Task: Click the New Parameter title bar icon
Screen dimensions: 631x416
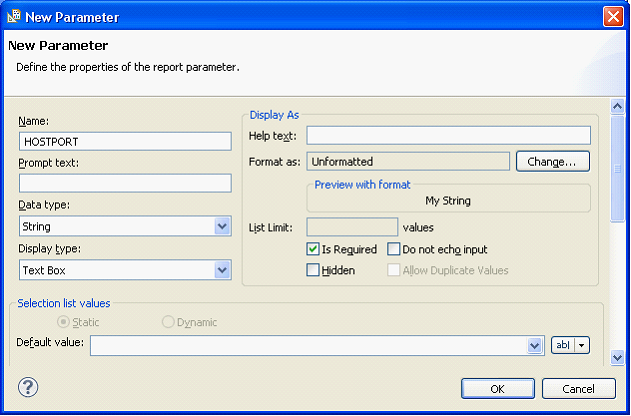Action: 14,17
